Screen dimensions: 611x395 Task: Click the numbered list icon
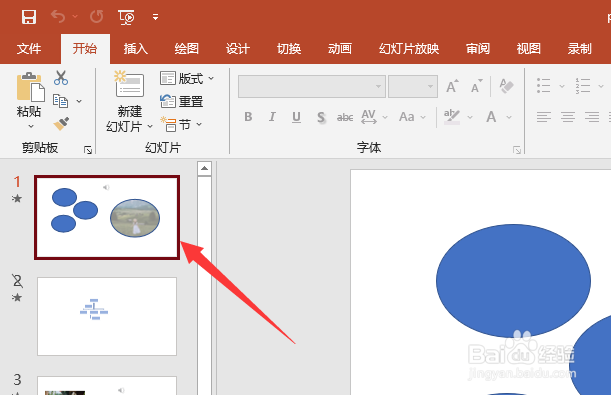(x=583, y=86)
